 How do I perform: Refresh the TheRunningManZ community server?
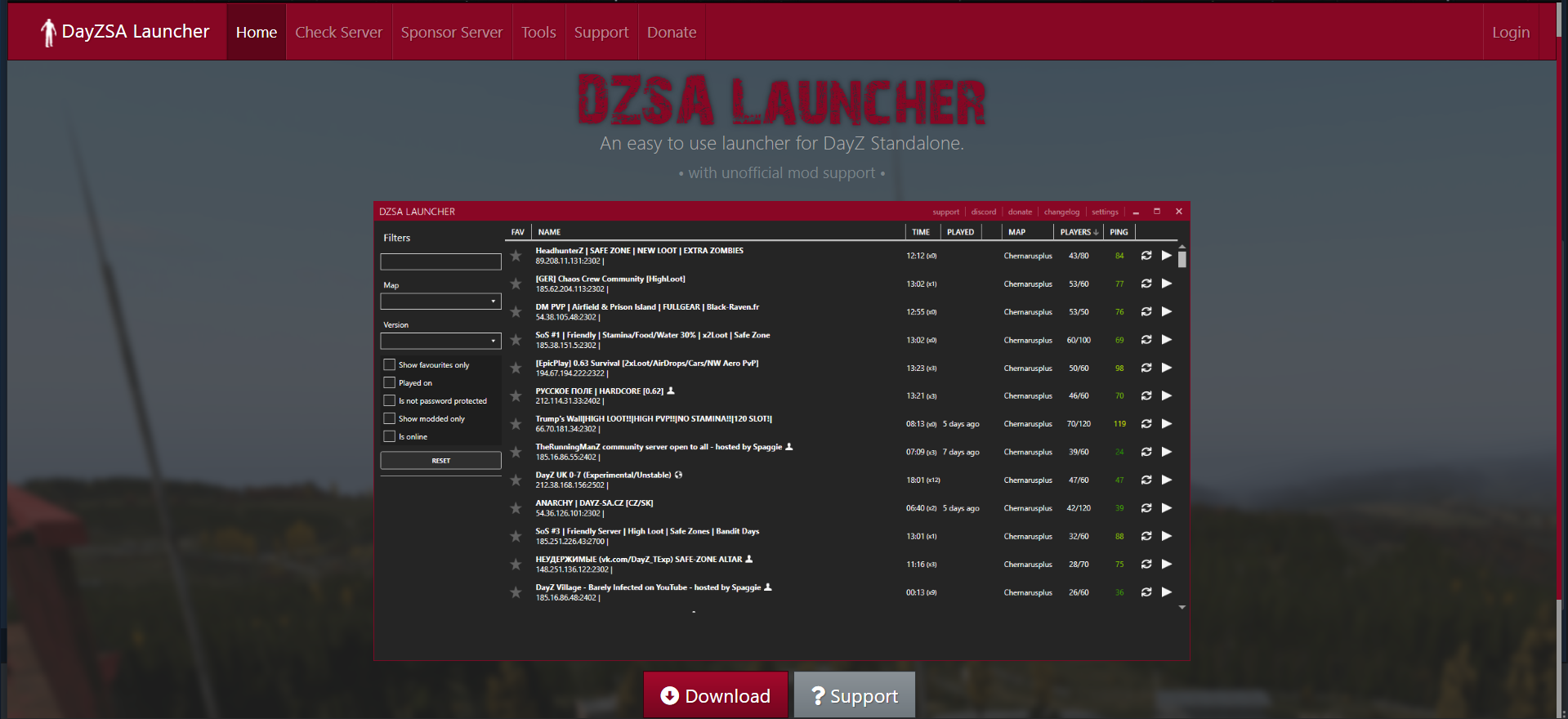pyautogui.click(x=1146, y=452)
